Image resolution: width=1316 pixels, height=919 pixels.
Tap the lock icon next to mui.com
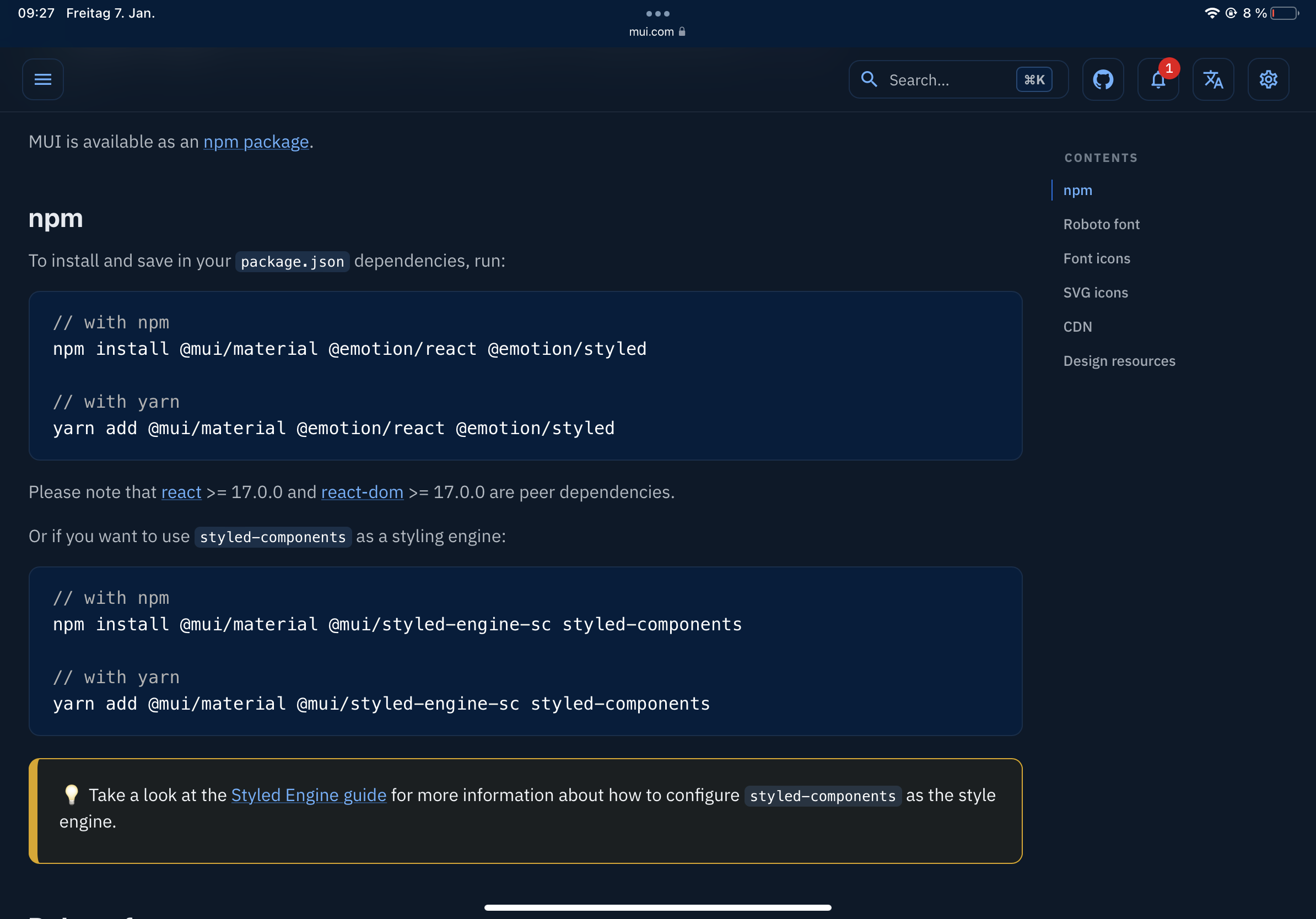coord(682,31)
